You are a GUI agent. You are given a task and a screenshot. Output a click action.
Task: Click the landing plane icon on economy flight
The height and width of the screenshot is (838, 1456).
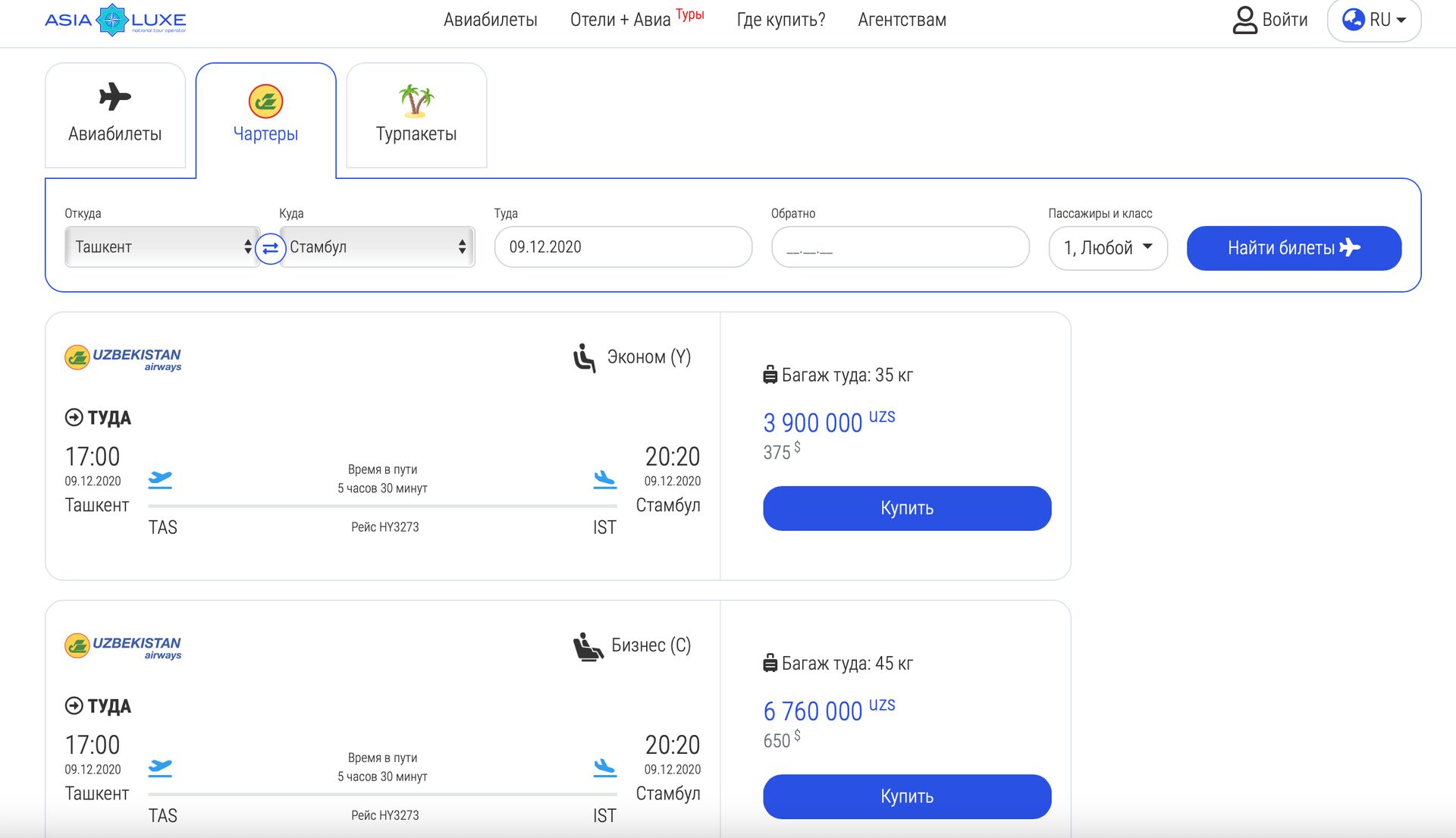(604, 479)
